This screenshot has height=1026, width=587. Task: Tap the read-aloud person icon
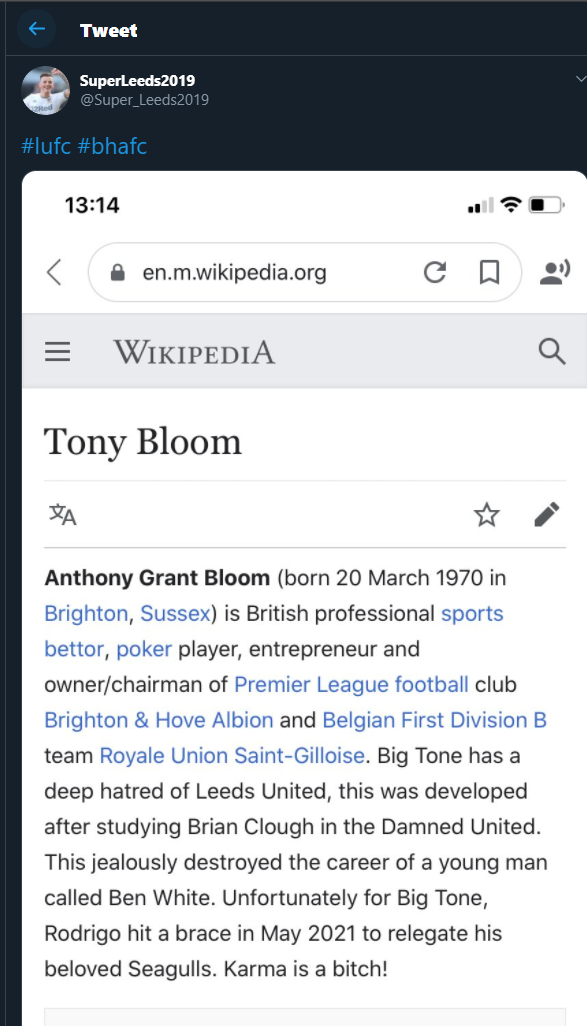[554, 272]
